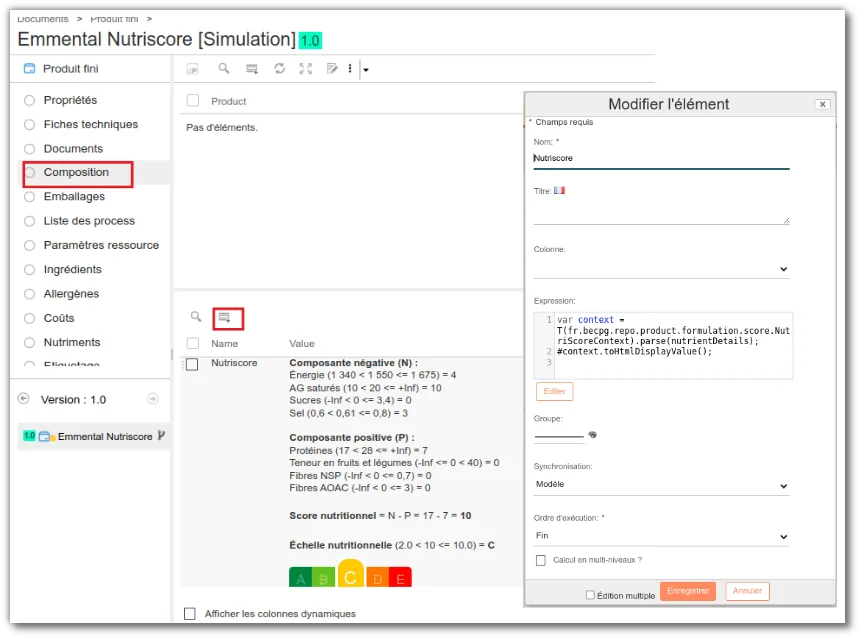861x639 pixels.
Task: Open the three-dots more options menu
Action: [350, 69]
